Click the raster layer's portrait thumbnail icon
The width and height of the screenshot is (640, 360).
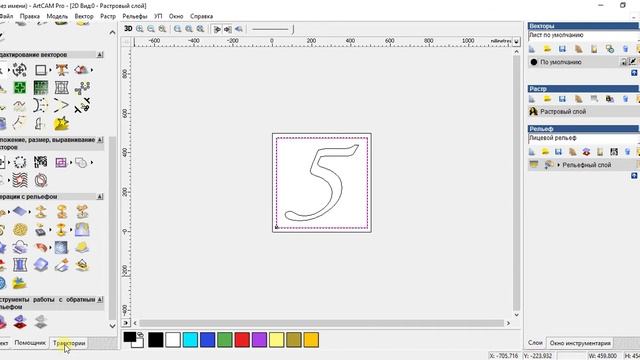click(x=533, y=111)
